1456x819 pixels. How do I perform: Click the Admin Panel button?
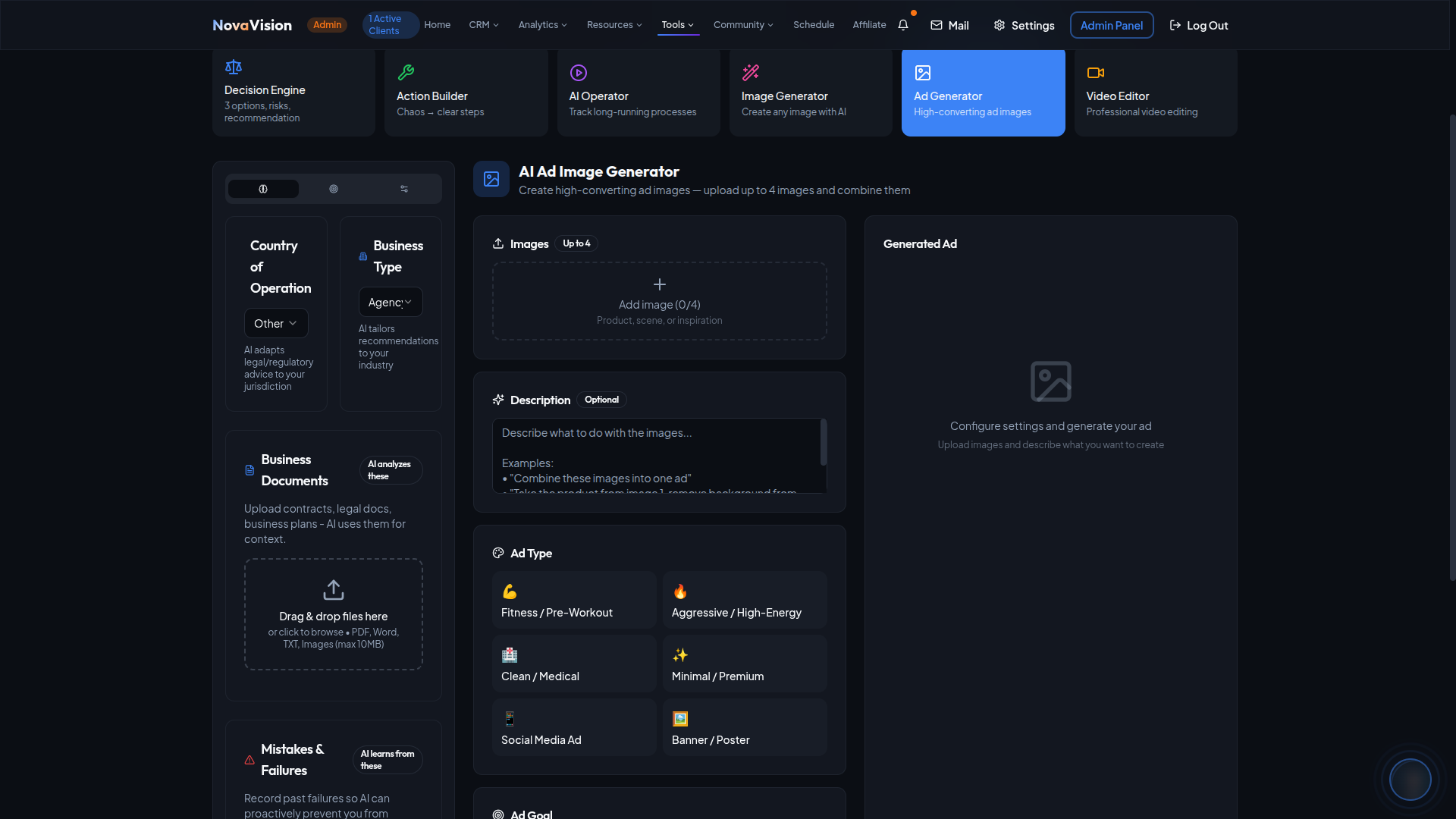pyautogui.click(x=1111, y=25)
